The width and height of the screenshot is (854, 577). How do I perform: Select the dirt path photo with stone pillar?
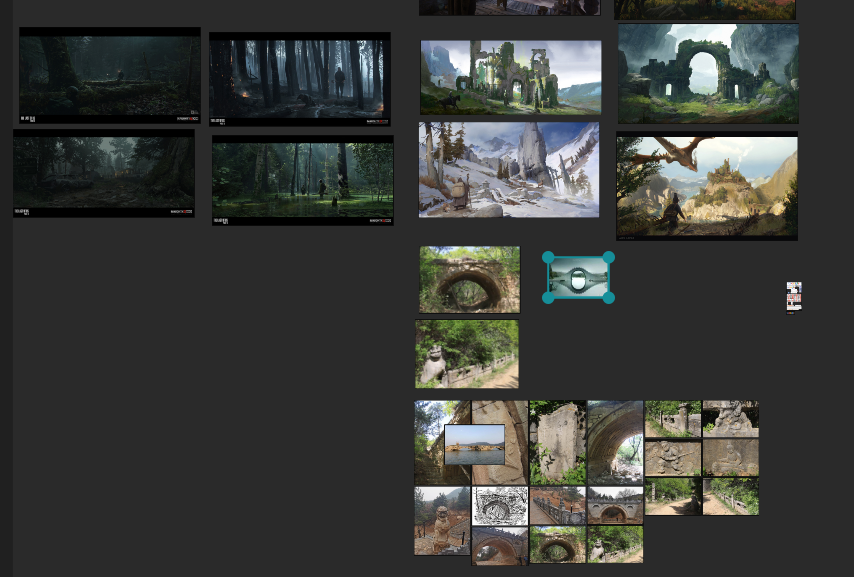pos(673,496)
